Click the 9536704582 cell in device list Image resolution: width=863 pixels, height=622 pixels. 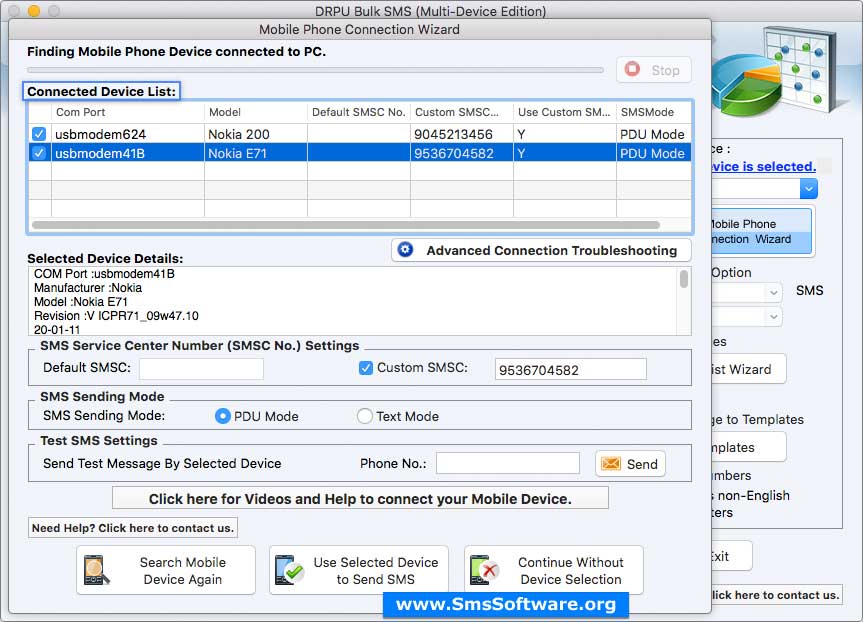(x=462, y=153)
